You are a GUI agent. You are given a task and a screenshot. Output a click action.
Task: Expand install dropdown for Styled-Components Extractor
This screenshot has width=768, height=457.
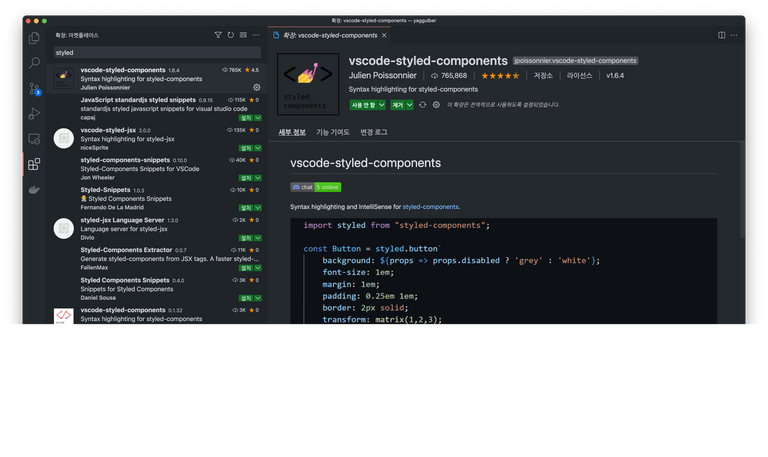pyautogui.click(x=258, y=268)
